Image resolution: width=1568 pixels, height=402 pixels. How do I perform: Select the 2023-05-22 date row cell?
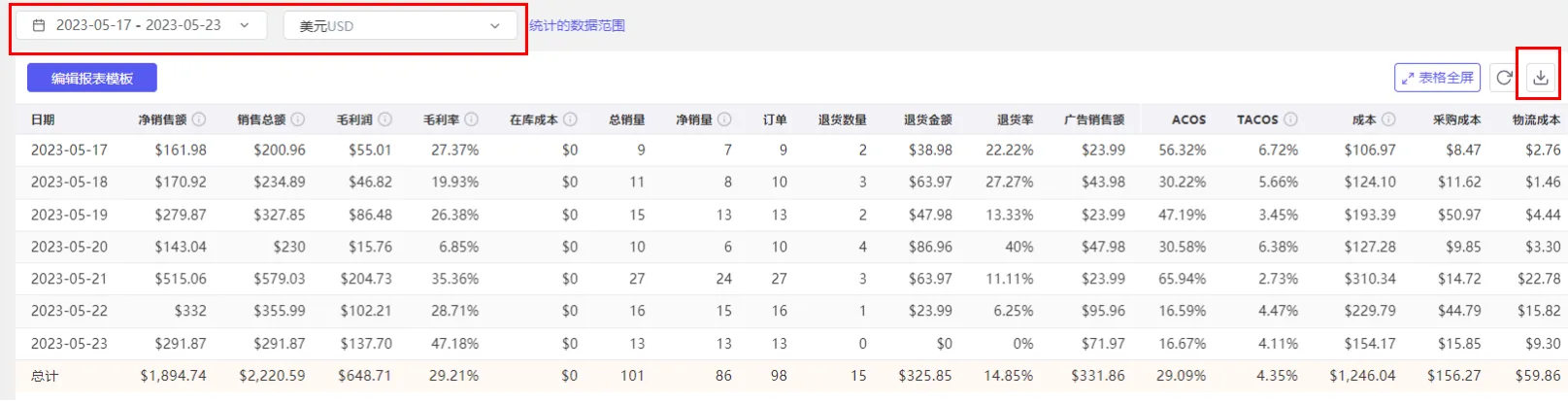pos(69,311)
